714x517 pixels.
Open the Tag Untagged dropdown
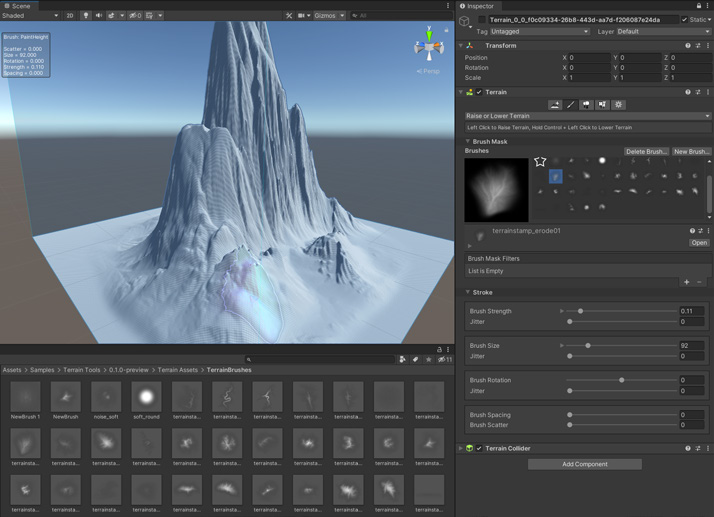point(540,31)
